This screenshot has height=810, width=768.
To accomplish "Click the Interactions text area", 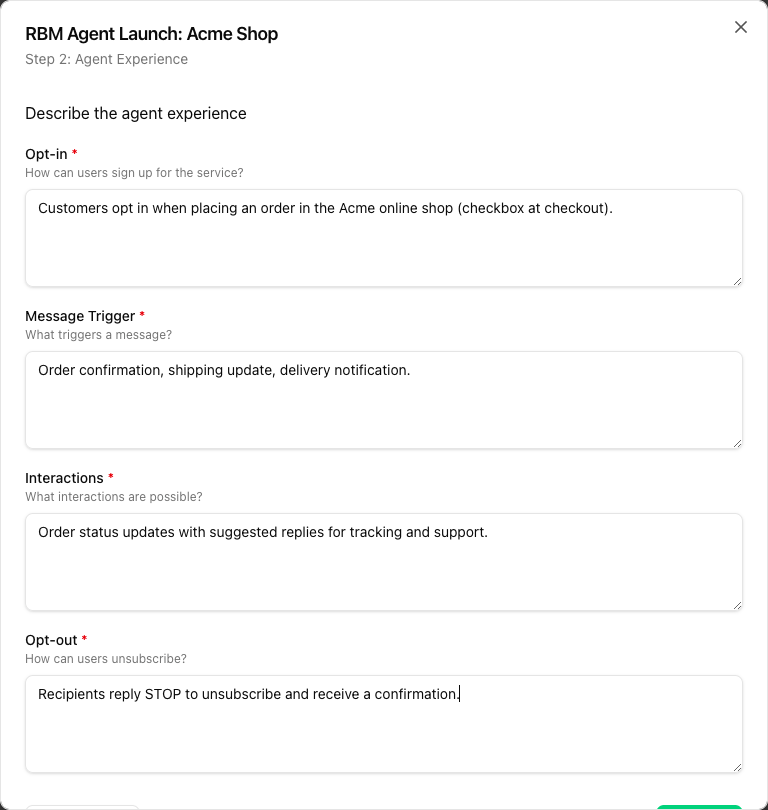I will coord(384,562).
